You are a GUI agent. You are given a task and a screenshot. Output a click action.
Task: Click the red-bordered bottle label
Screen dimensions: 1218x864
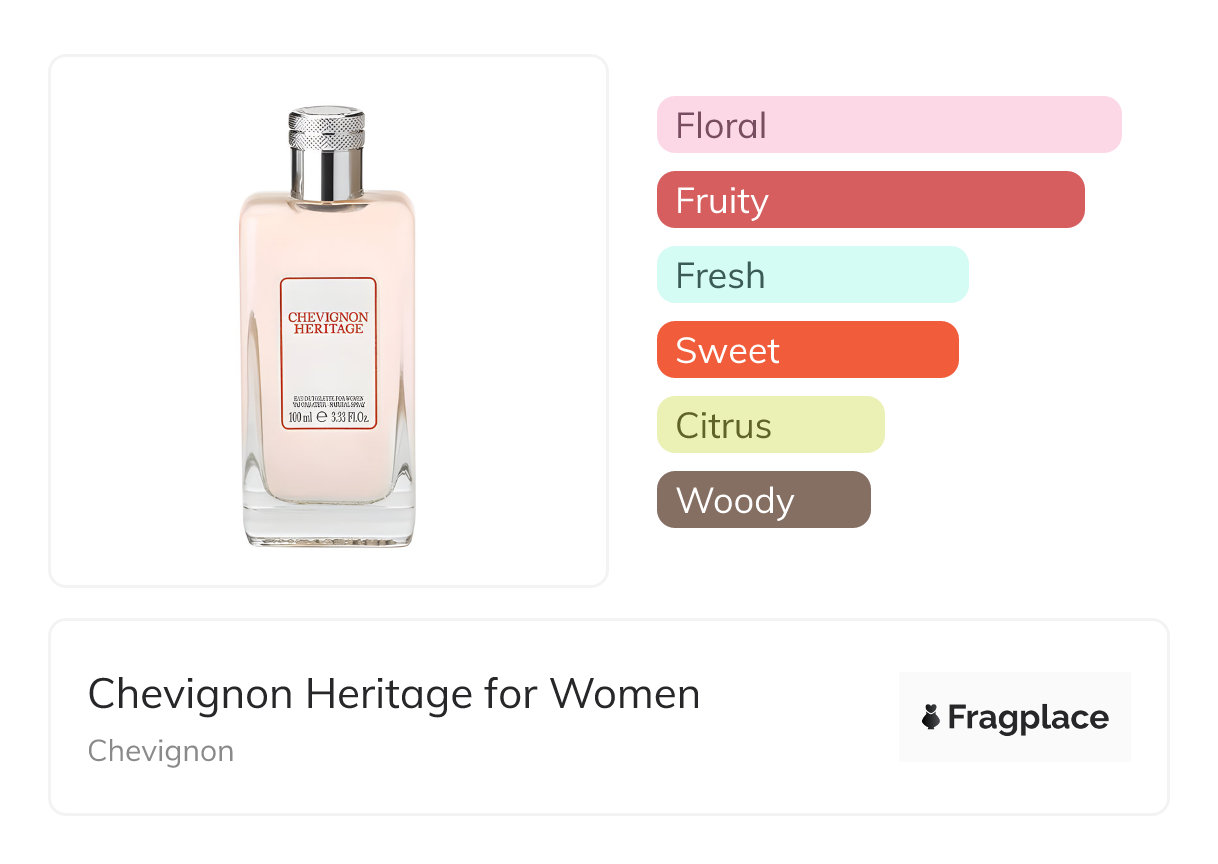[328, 354]
